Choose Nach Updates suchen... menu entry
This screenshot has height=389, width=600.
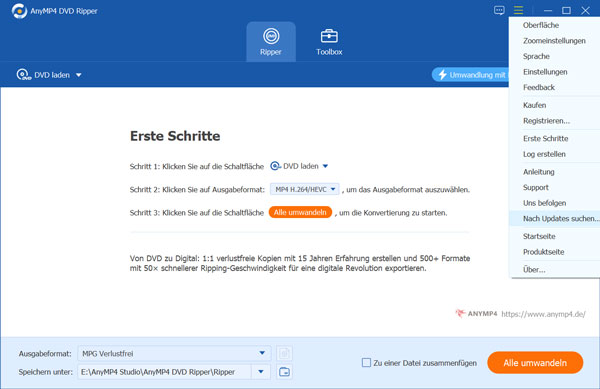tap(555, 219)
